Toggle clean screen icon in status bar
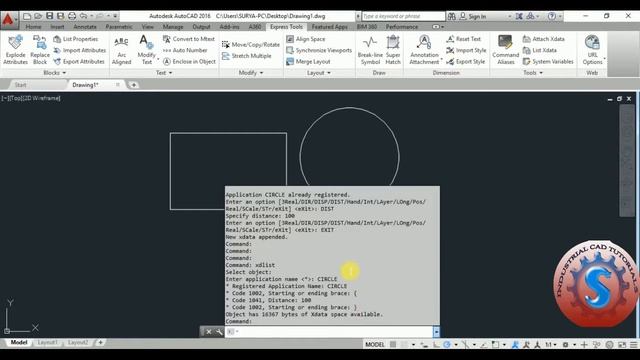 pyautogui.click(x=622, y=344)
